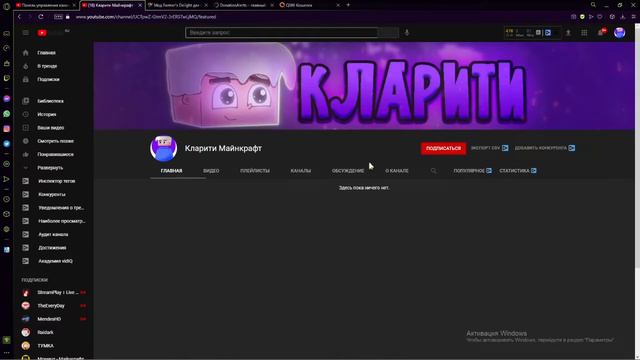This screenshot has height=360, width=640.
Task: Click the browser reload button
Action: pos(40,17)
